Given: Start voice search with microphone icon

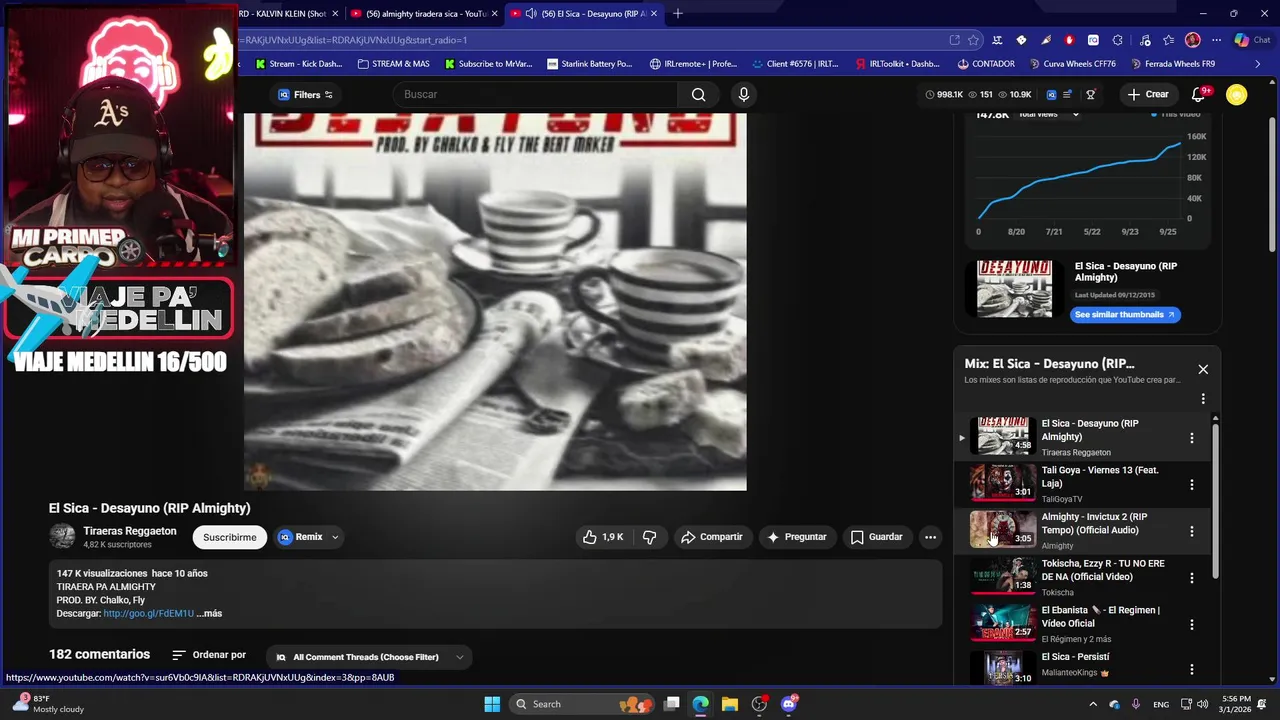Looking at the screenshot, I should [743, 94].
